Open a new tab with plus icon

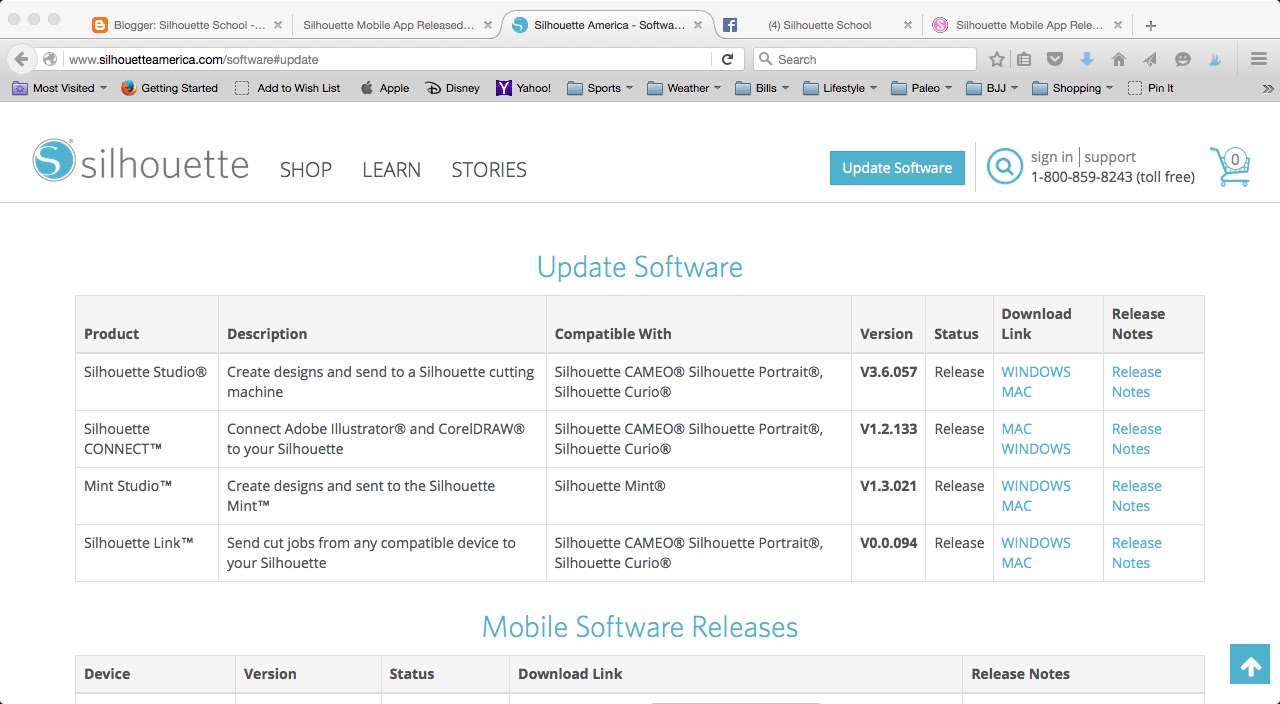1151,25
